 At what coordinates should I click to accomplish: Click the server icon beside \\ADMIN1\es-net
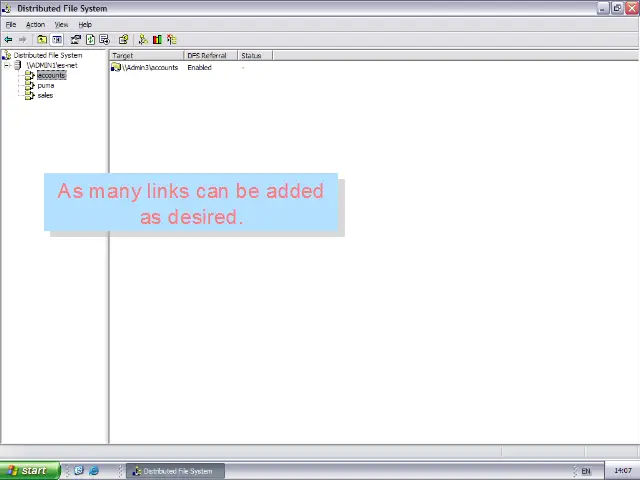coord(18,65)
